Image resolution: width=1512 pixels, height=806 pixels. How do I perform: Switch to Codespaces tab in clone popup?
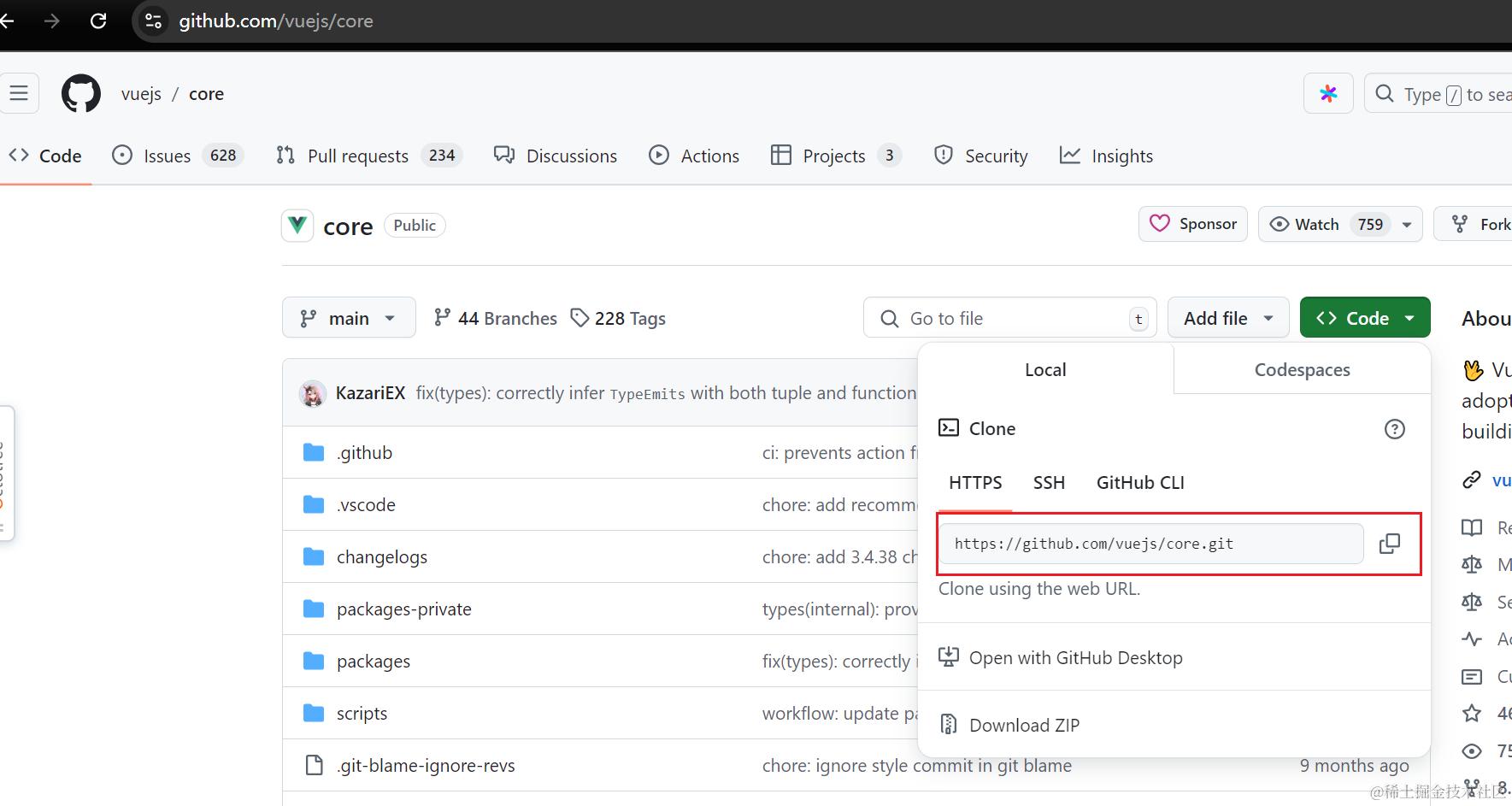[x=1302, y=369]
